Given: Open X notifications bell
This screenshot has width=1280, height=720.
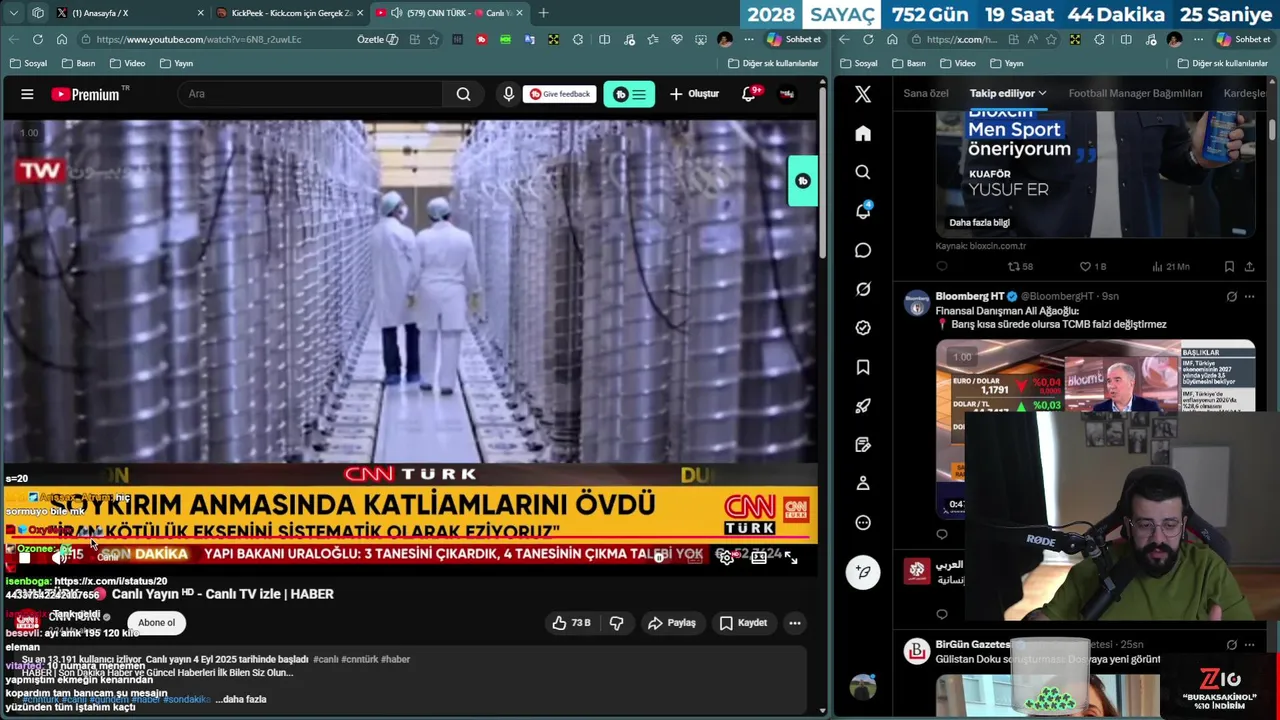Looking at the screenshot, I should click(863, 211).
